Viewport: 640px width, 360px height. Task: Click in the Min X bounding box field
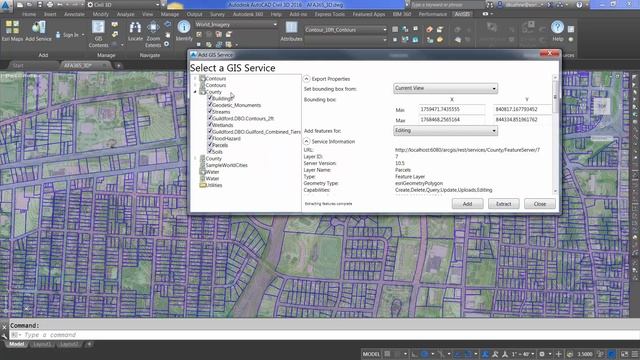click(x=451, y=109)
